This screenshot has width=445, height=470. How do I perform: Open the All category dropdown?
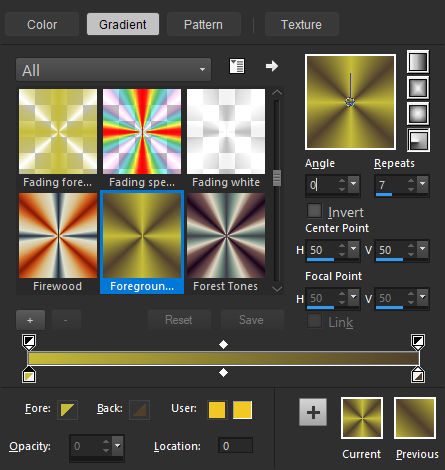113,70
